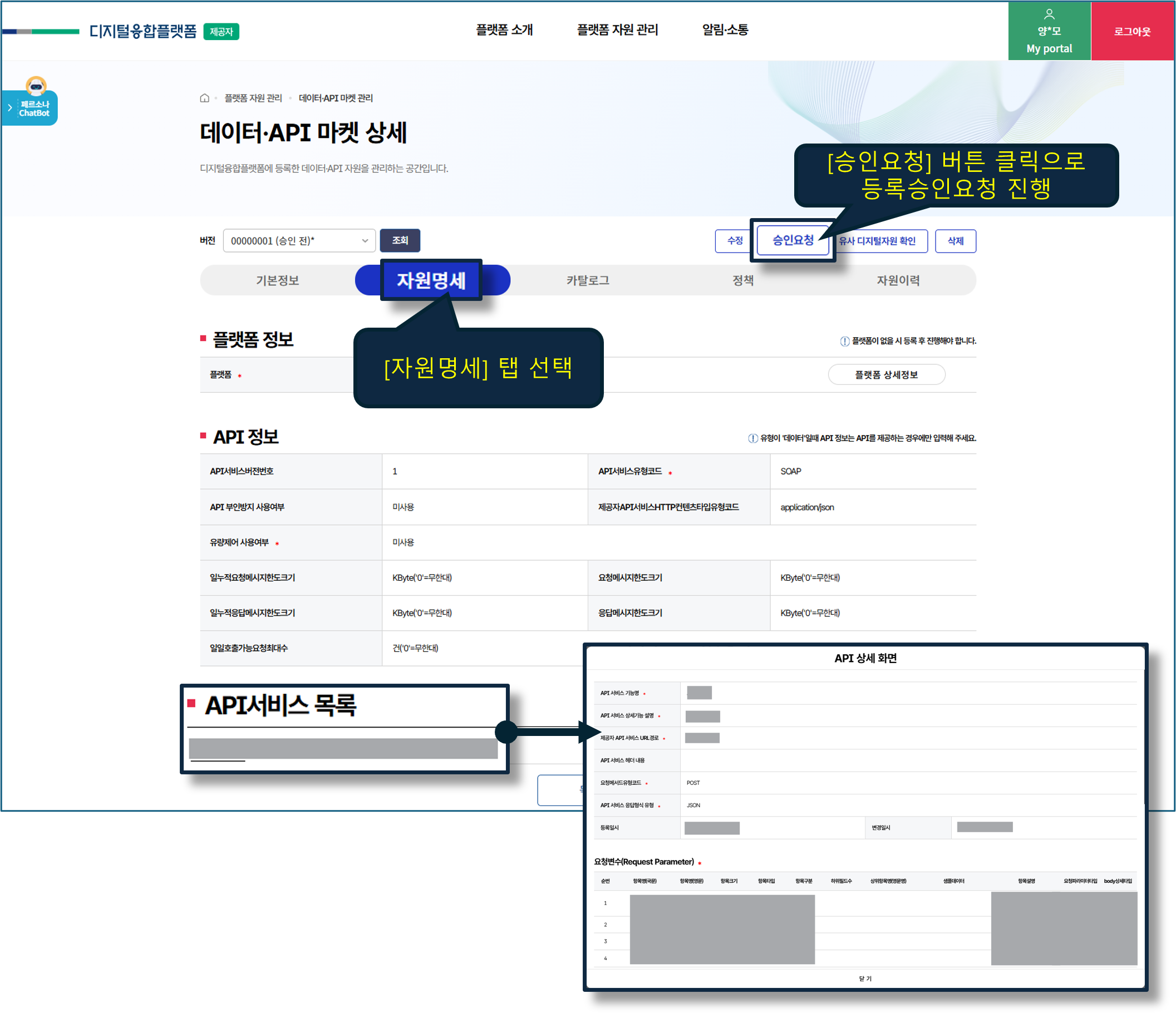Image resolution: width=1176 pixels, height=1013 pixels.
Task: Click the 닫기 button in API 상세 화면
Action: tap(865, 979)
